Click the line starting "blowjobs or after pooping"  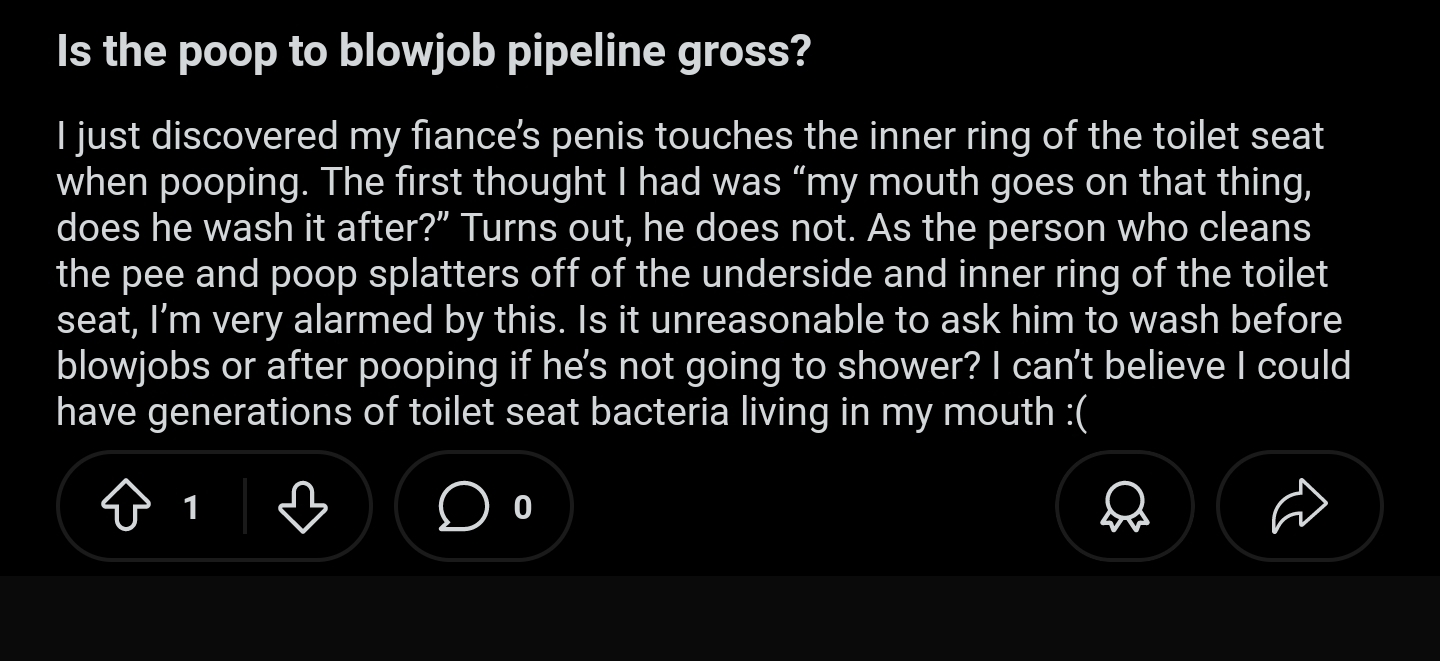point(703,366)
